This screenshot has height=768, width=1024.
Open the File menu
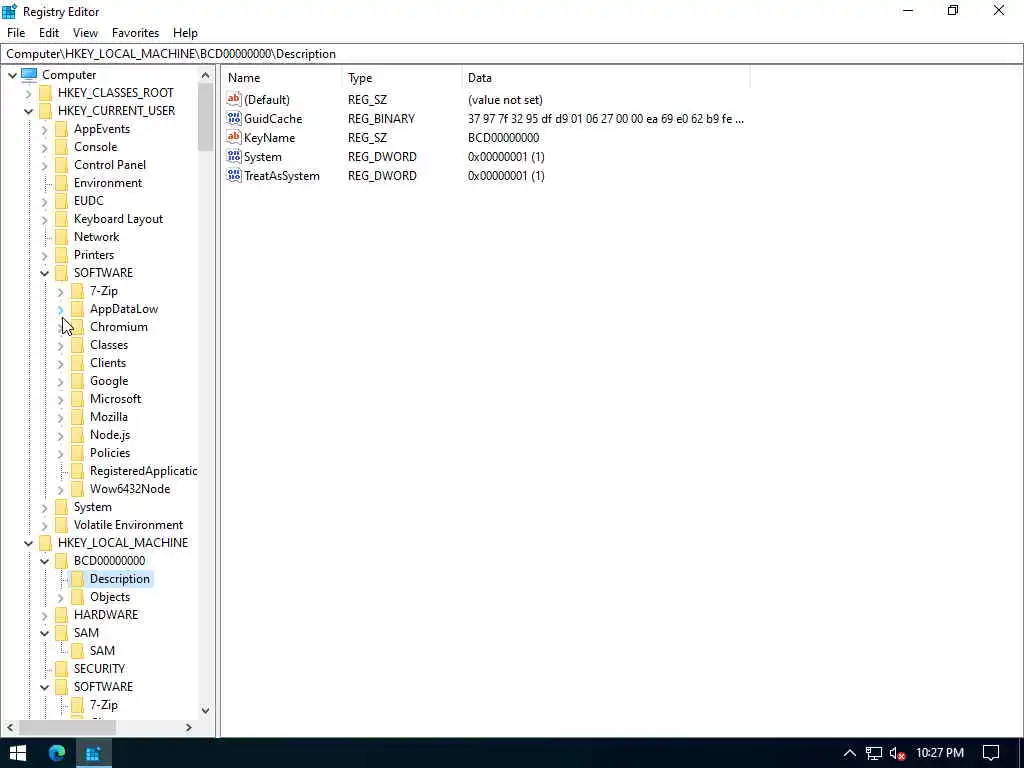(16, 33)
